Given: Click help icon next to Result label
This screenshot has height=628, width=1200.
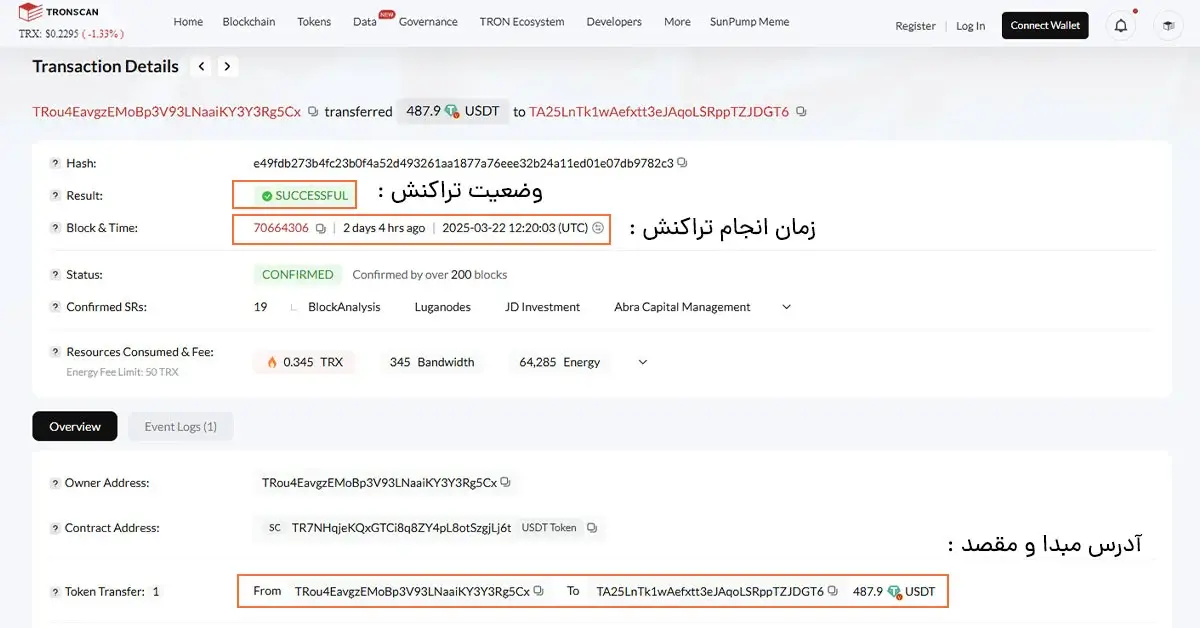Looking at the screenshot, I should click(x=55, y=196).
